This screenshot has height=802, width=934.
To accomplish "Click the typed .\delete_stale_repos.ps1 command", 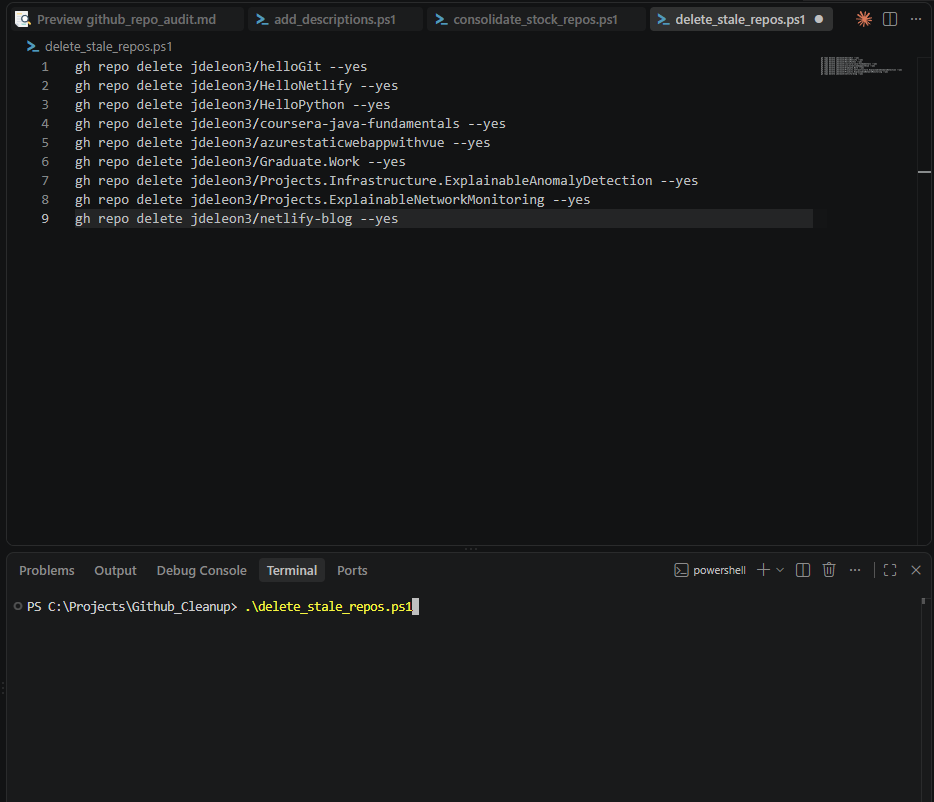I will point(329,607).
